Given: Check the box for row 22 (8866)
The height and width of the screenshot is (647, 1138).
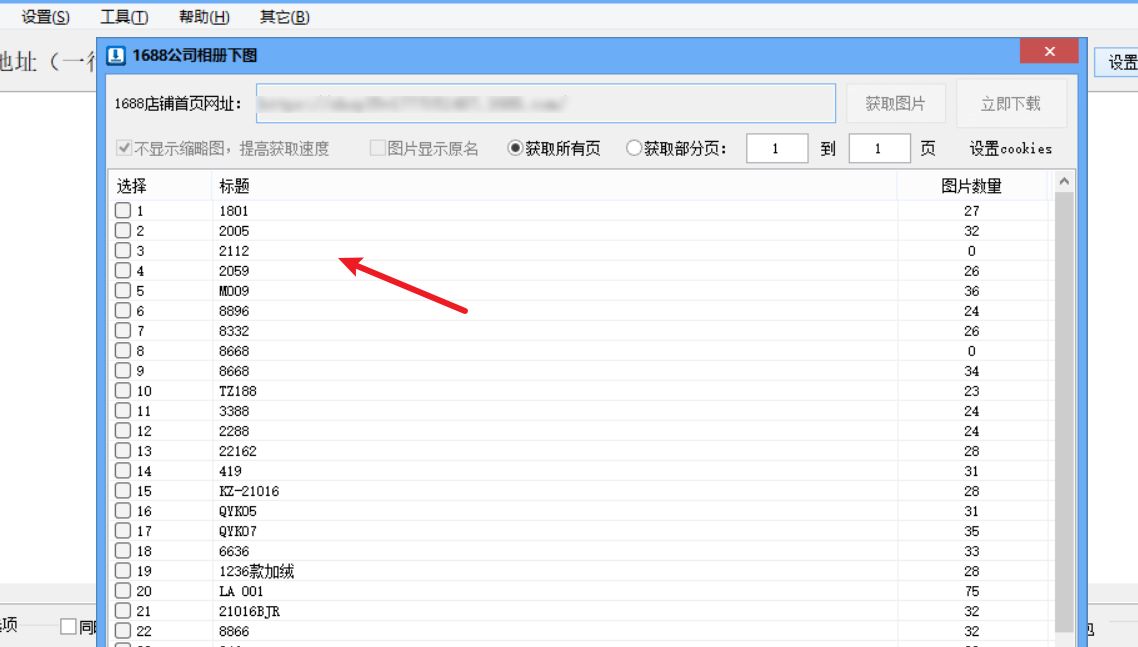Looking at the screenshot, I should [x=123, y=631].
